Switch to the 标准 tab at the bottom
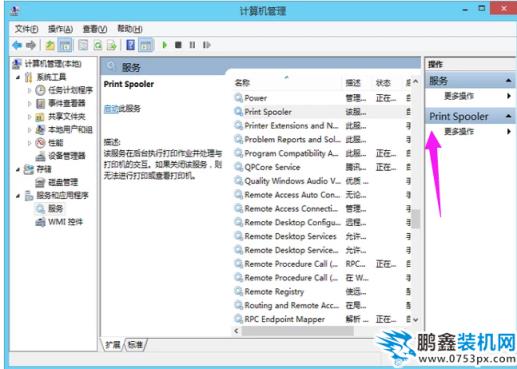 (x=135, y=345)
